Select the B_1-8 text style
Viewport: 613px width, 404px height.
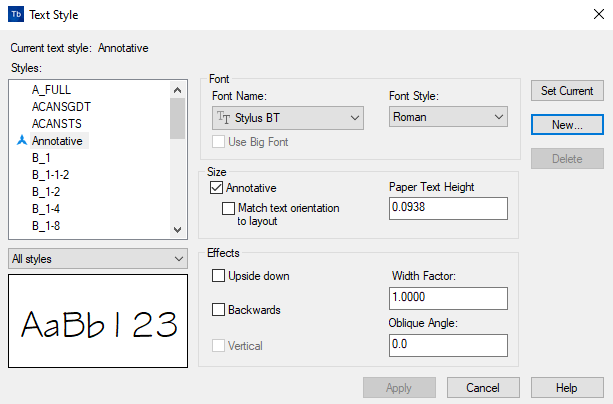tap(48, 227)
